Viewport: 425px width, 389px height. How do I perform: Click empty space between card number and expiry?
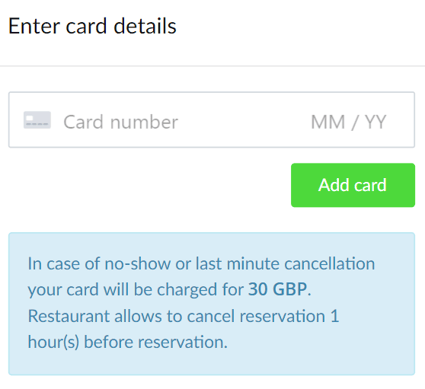click(243, 122)
